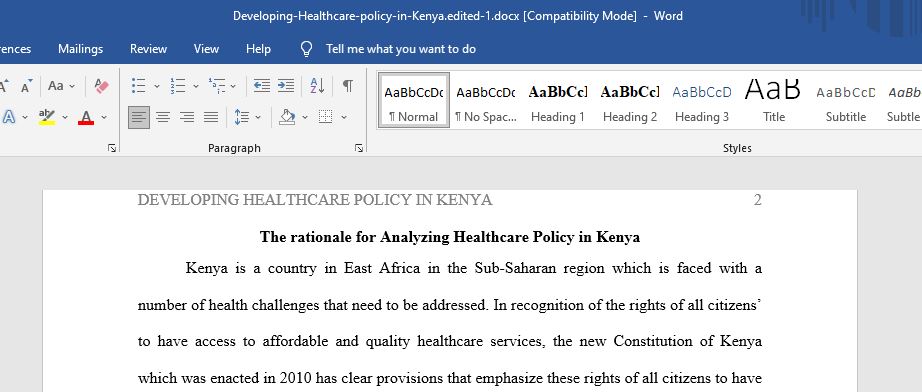
Task: Click the year '2010' in the text
Action: (296, 378)
